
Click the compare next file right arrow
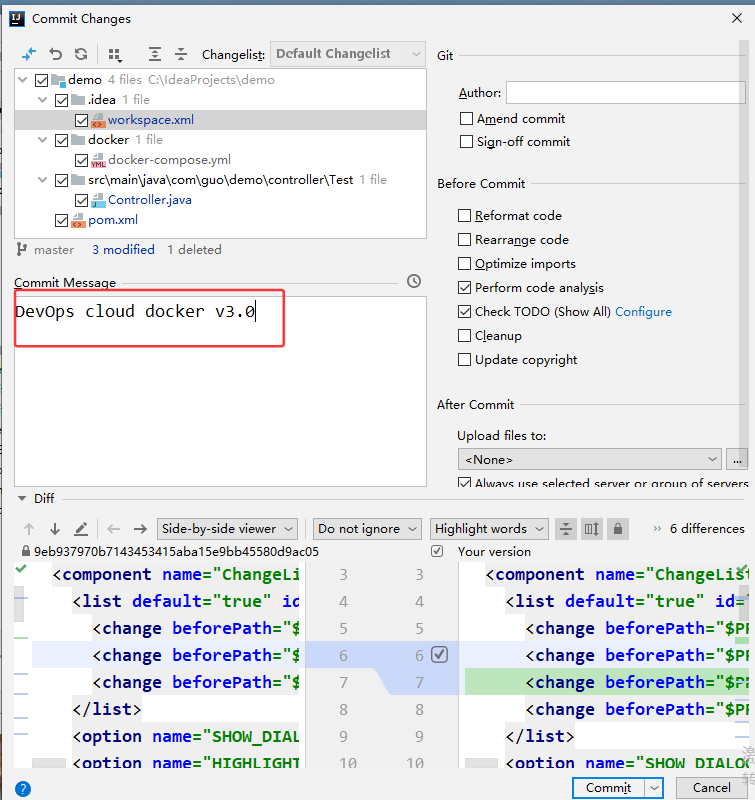(140, 529)
